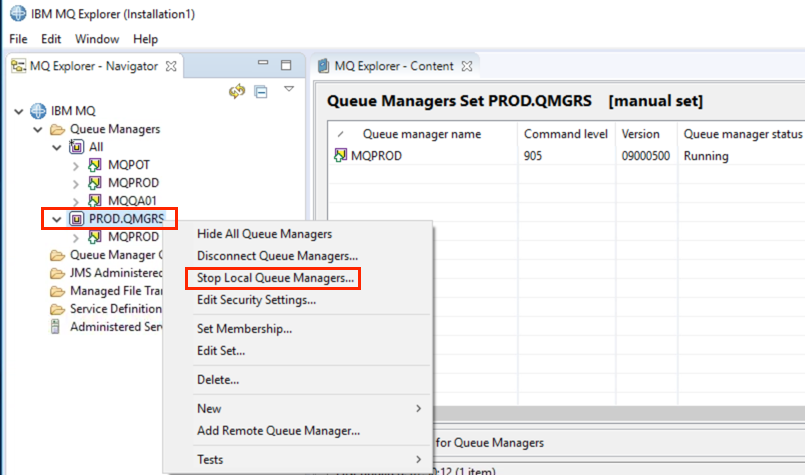
Task: Choose Edit Set... from context menu
Action: point(298,351)
